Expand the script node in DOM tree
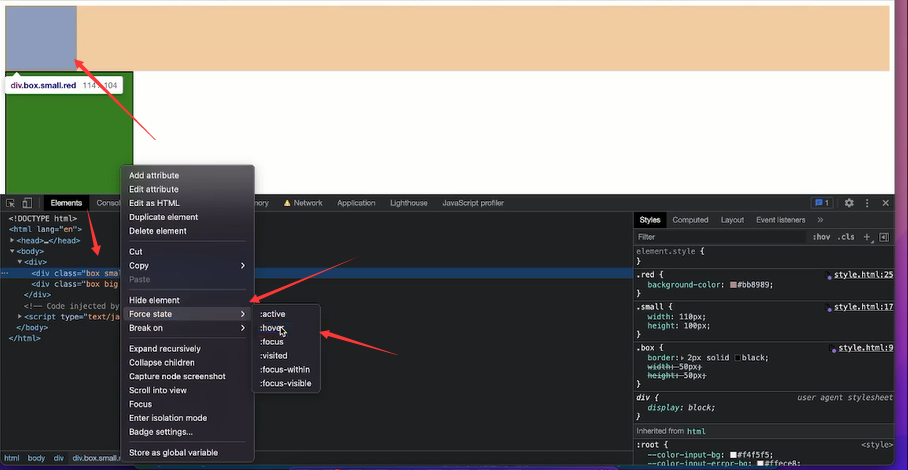The width and height of the screenshot is (908, 470). (x=20, y=317)
